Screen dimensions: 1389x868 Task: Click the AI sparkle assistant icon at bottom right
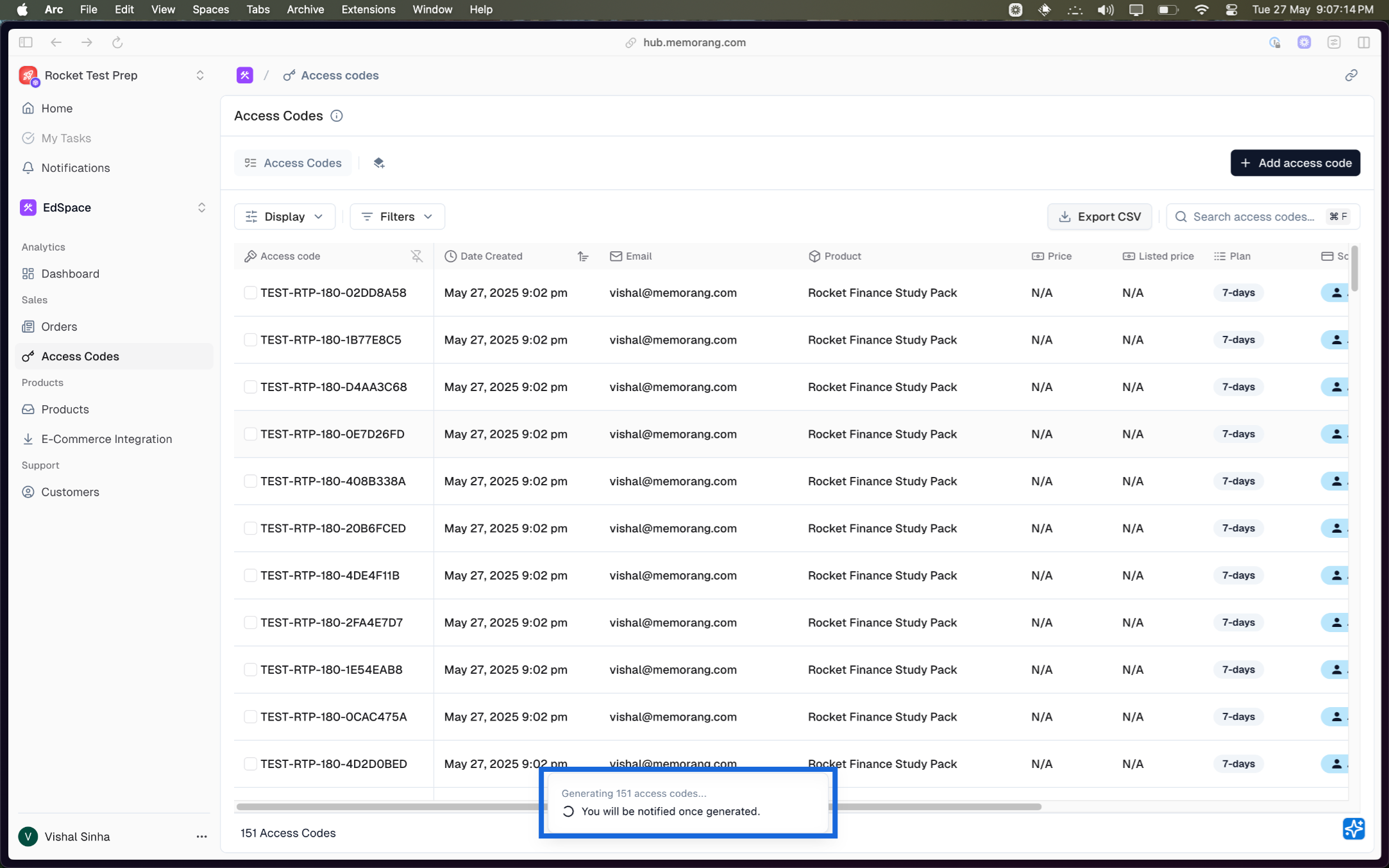click(x=1353, y=828)
